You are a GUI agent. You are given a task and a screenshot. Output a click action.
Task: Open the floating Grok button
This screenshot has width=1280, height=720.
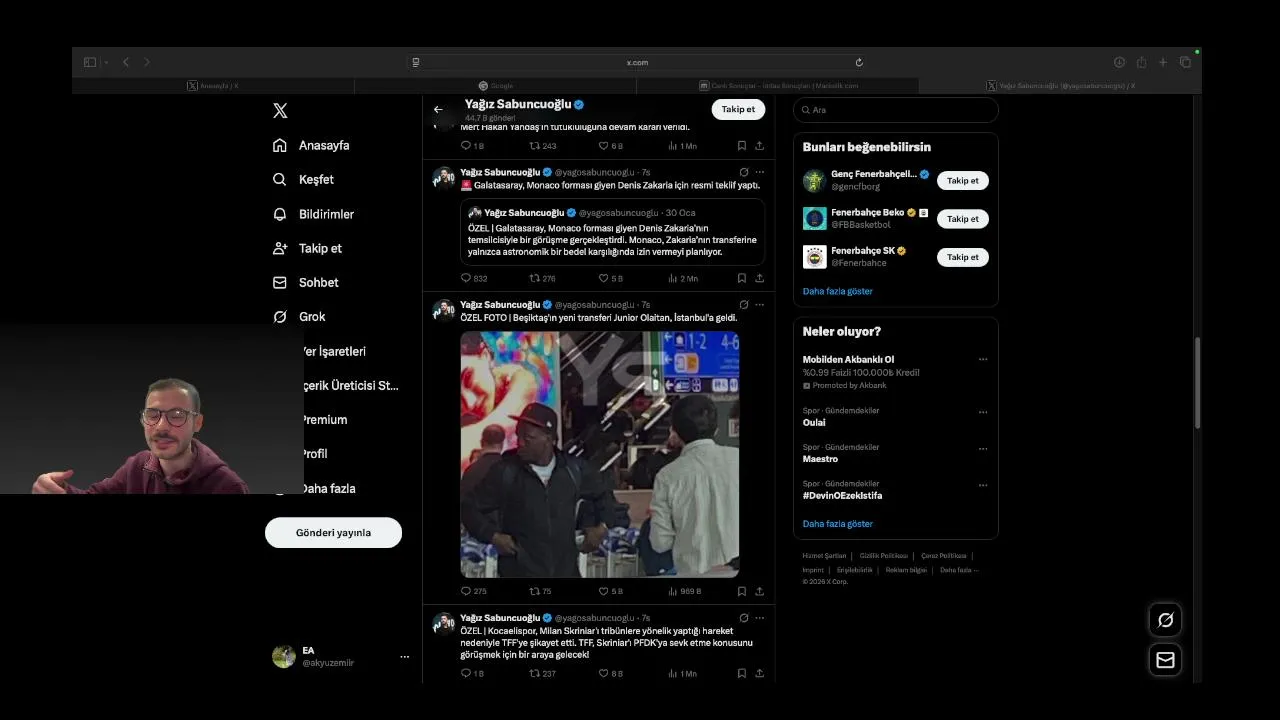1165,620
